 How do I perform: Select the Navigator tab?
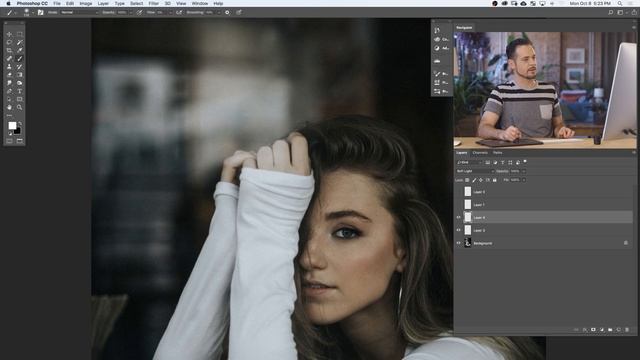tap(464, 28)
